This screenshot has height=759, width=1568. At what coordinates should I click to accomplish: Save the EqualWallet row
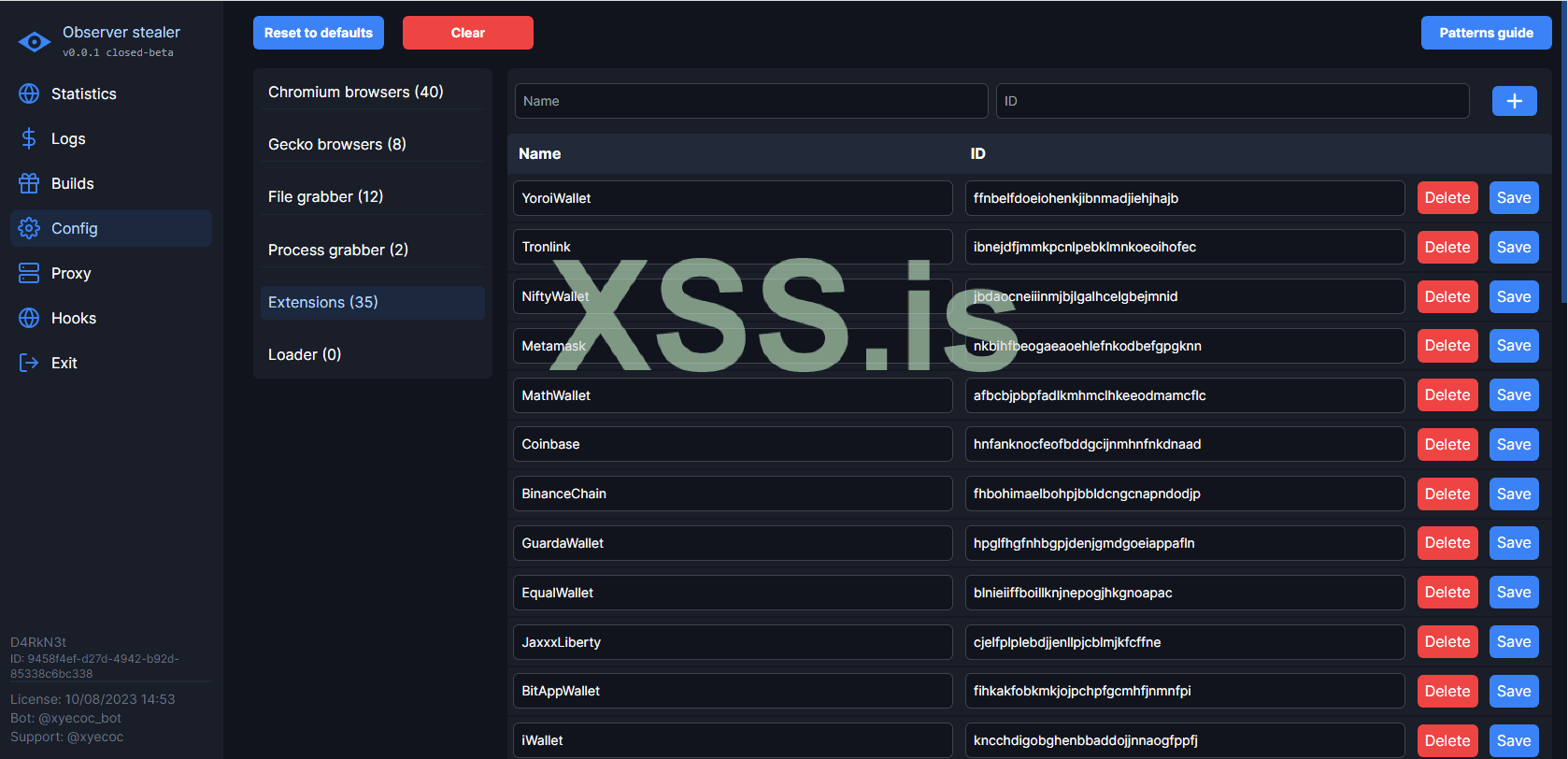click(1514, 593)
